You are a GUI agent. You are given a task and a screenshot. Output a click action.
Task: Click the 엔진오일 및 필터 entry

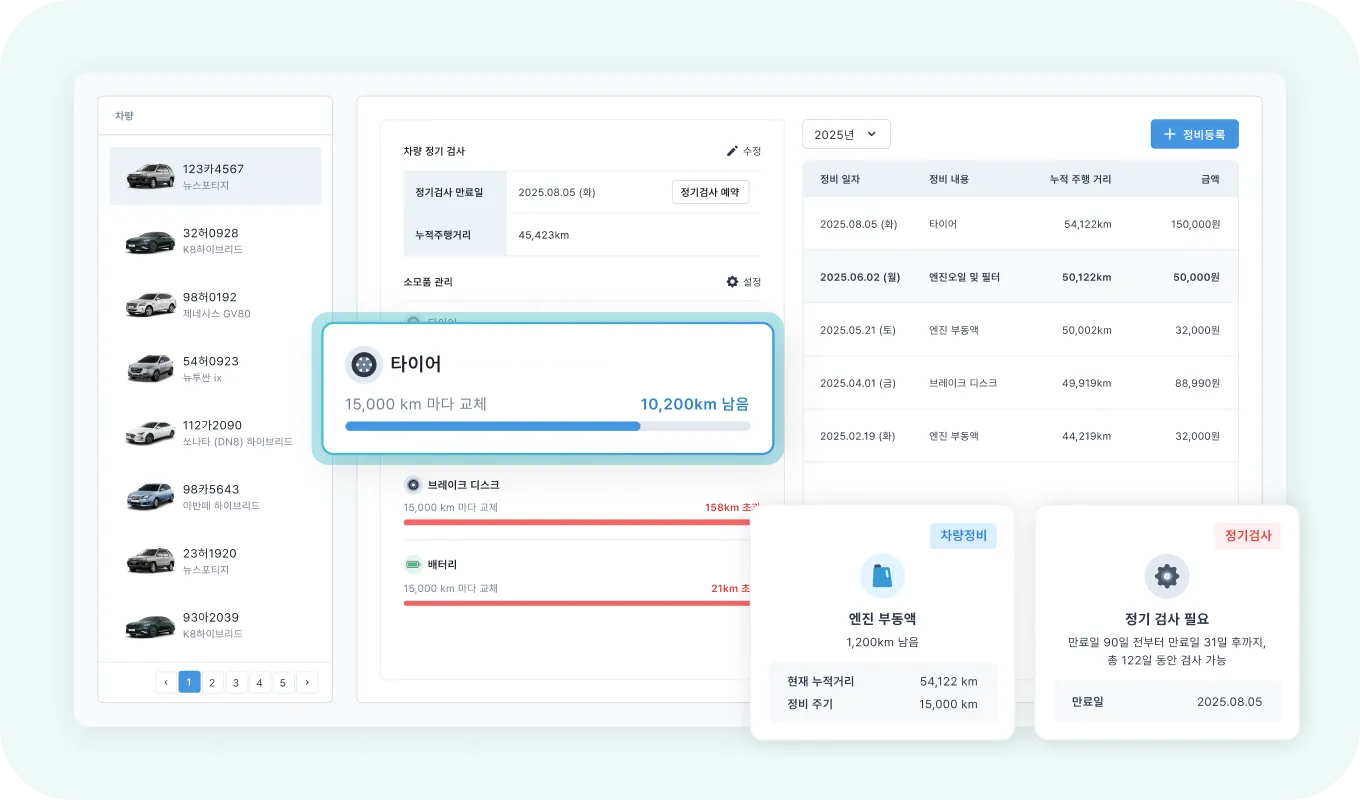pyautogui.click(x=964, y=277)
